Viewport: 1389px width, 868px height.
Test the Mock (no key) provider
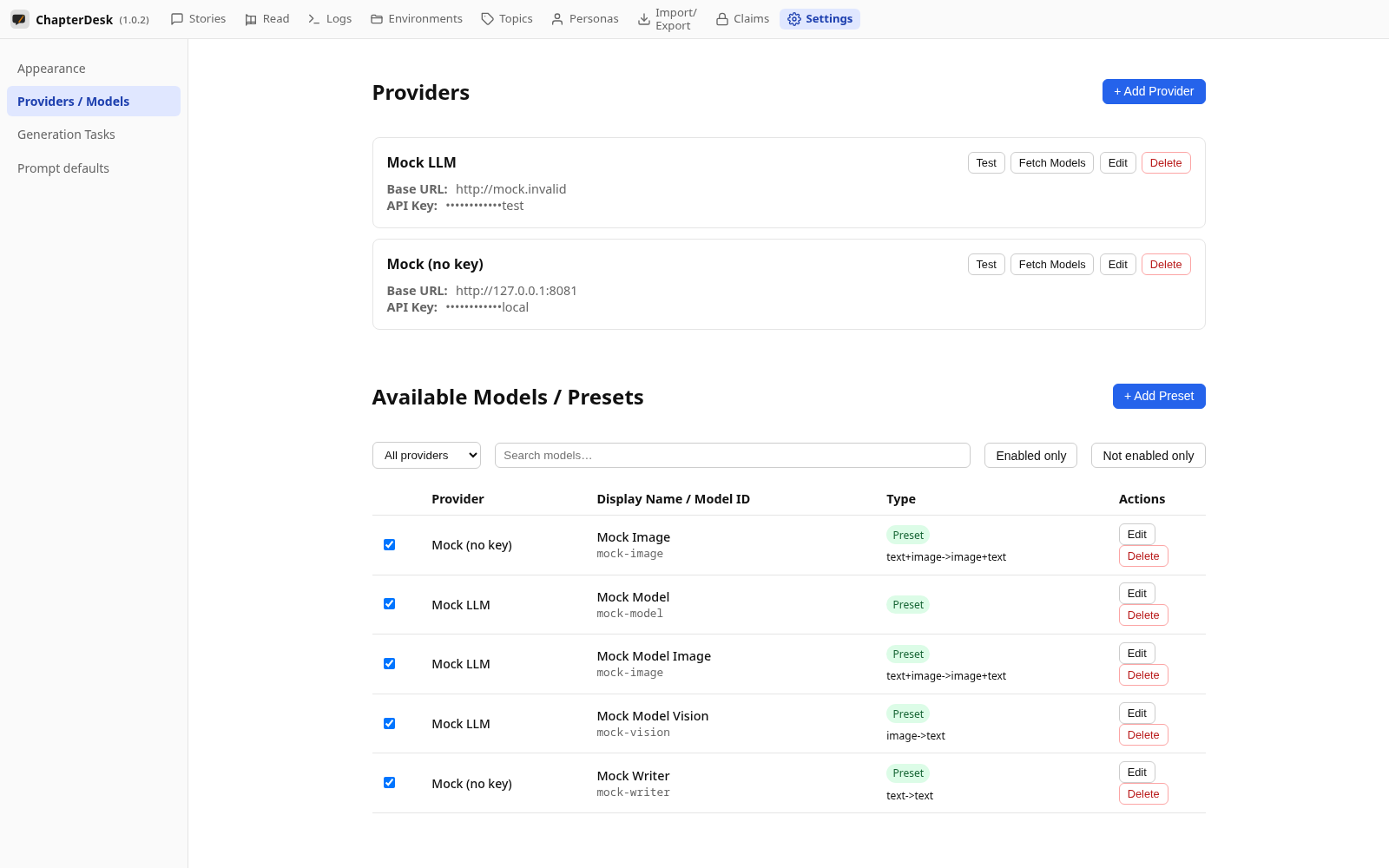point(986,265)
